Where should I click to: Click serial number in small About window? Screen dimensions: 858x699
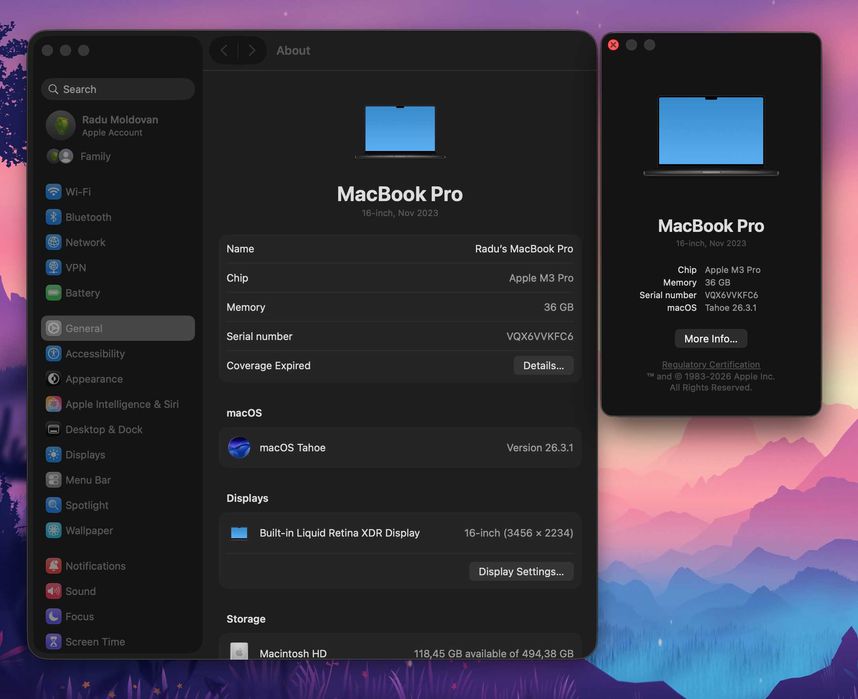tap(731, 295)
